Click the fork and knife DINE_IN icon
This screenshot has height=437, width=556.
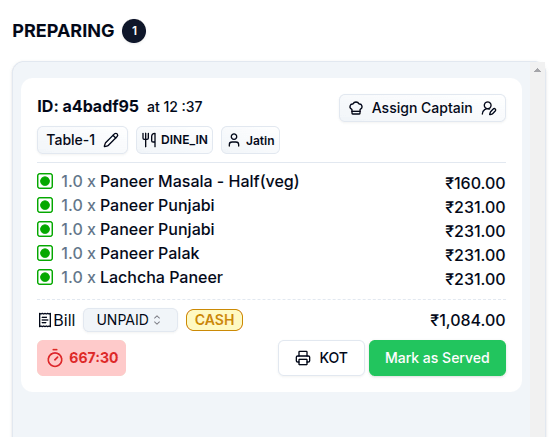(x=149, y=140)
